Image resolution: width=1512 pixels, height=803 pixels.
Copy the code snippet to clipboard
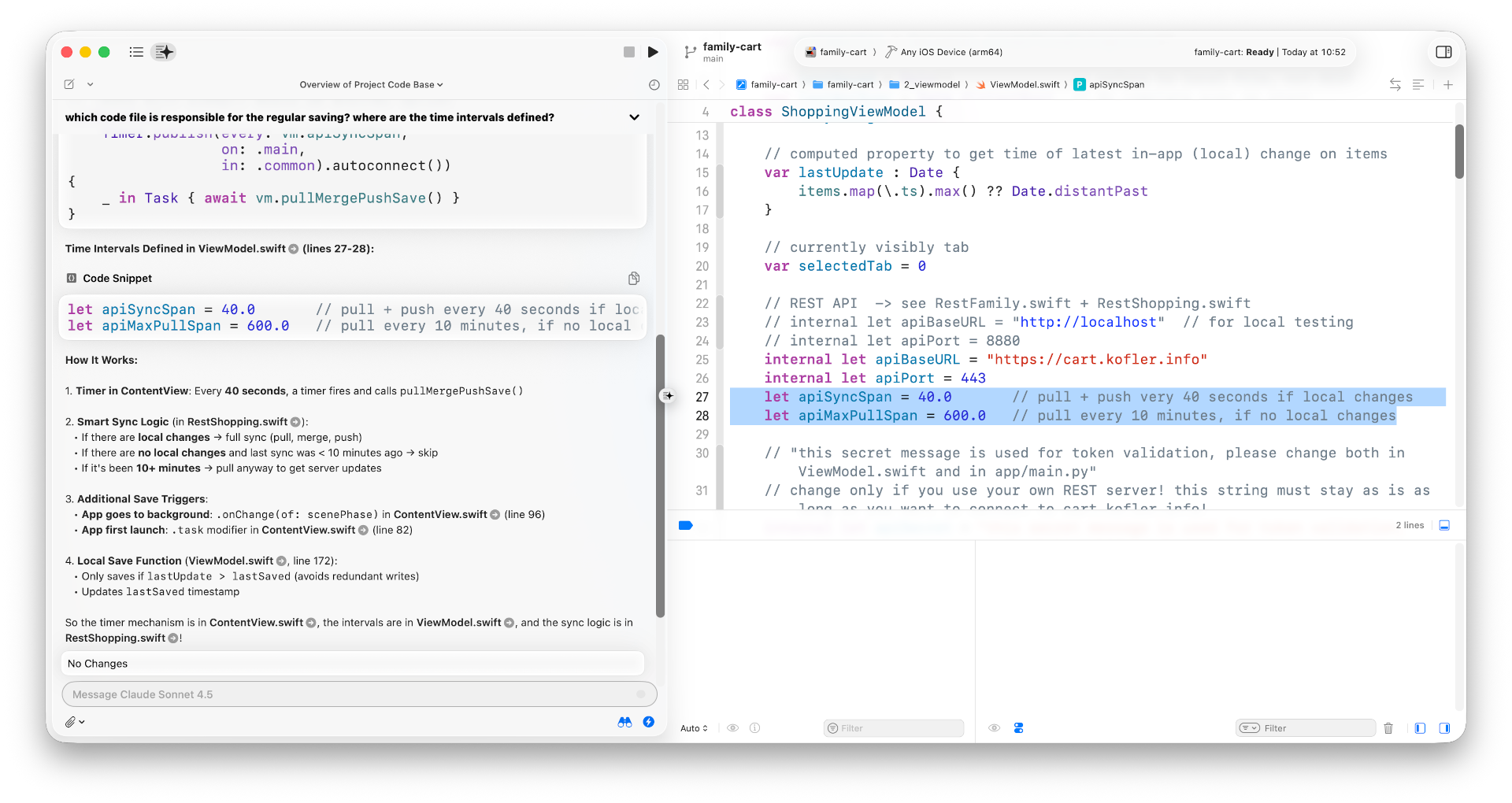(634, 279)
